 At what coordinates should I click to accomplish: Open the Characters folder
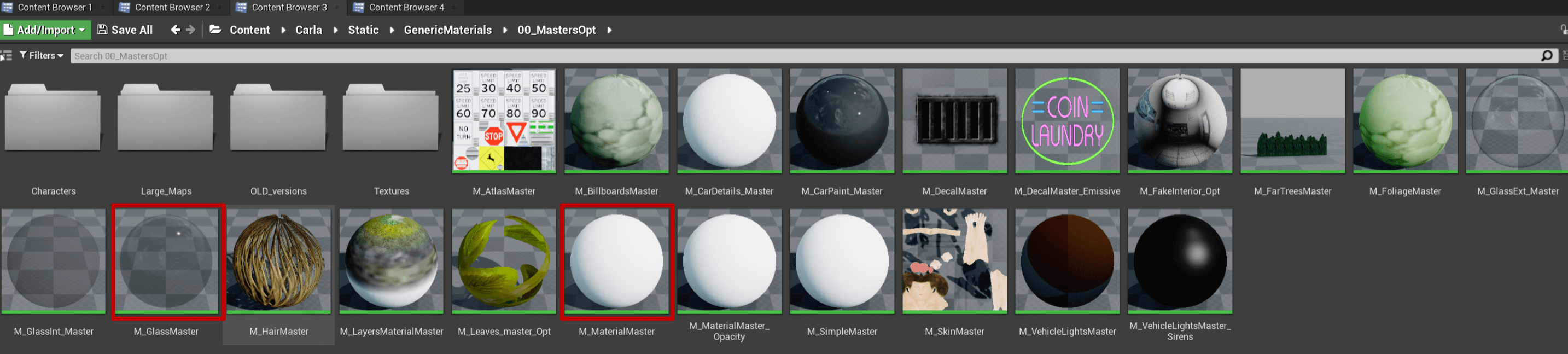click(x=53, y=119)
